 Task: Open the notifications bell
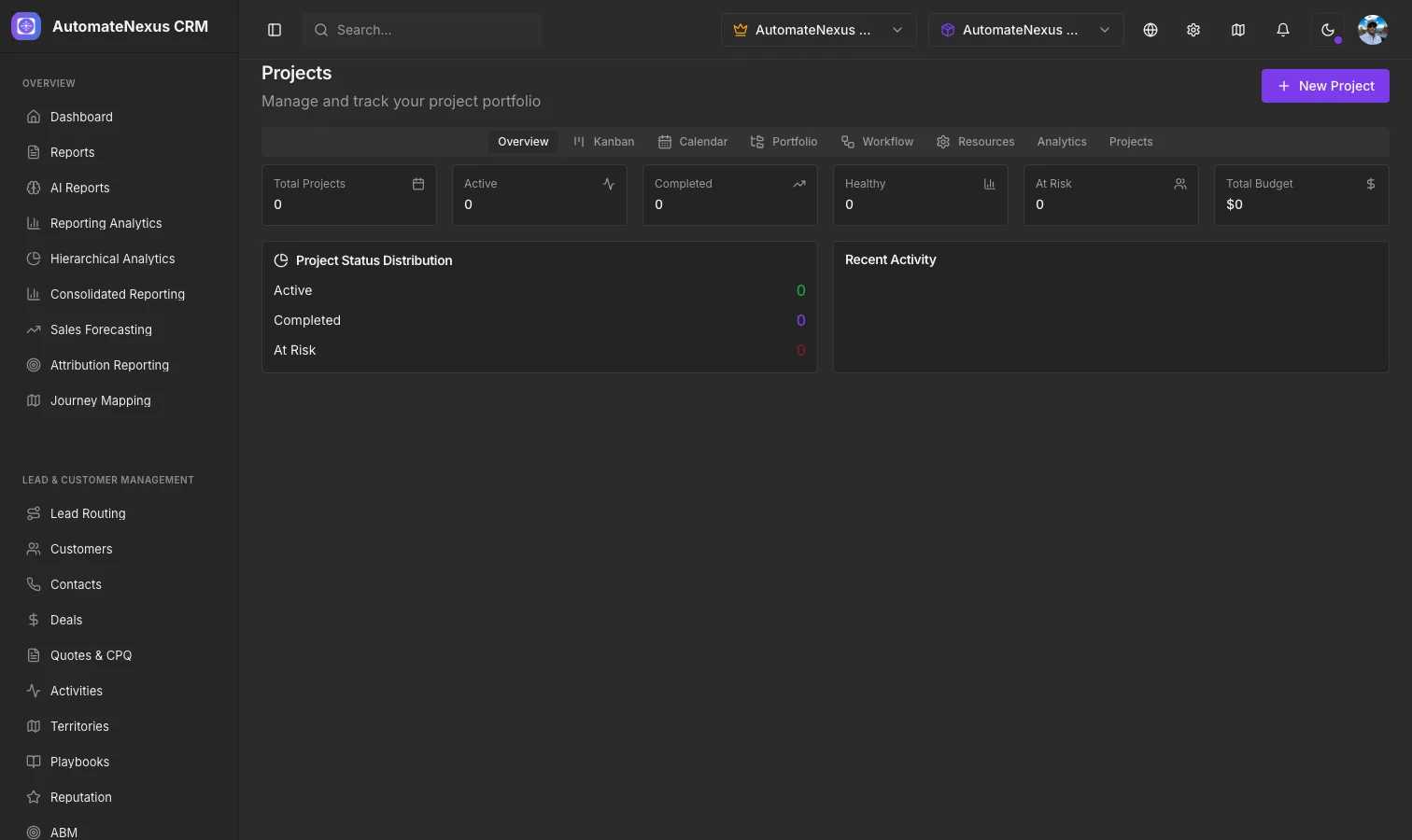[1283, 30]
